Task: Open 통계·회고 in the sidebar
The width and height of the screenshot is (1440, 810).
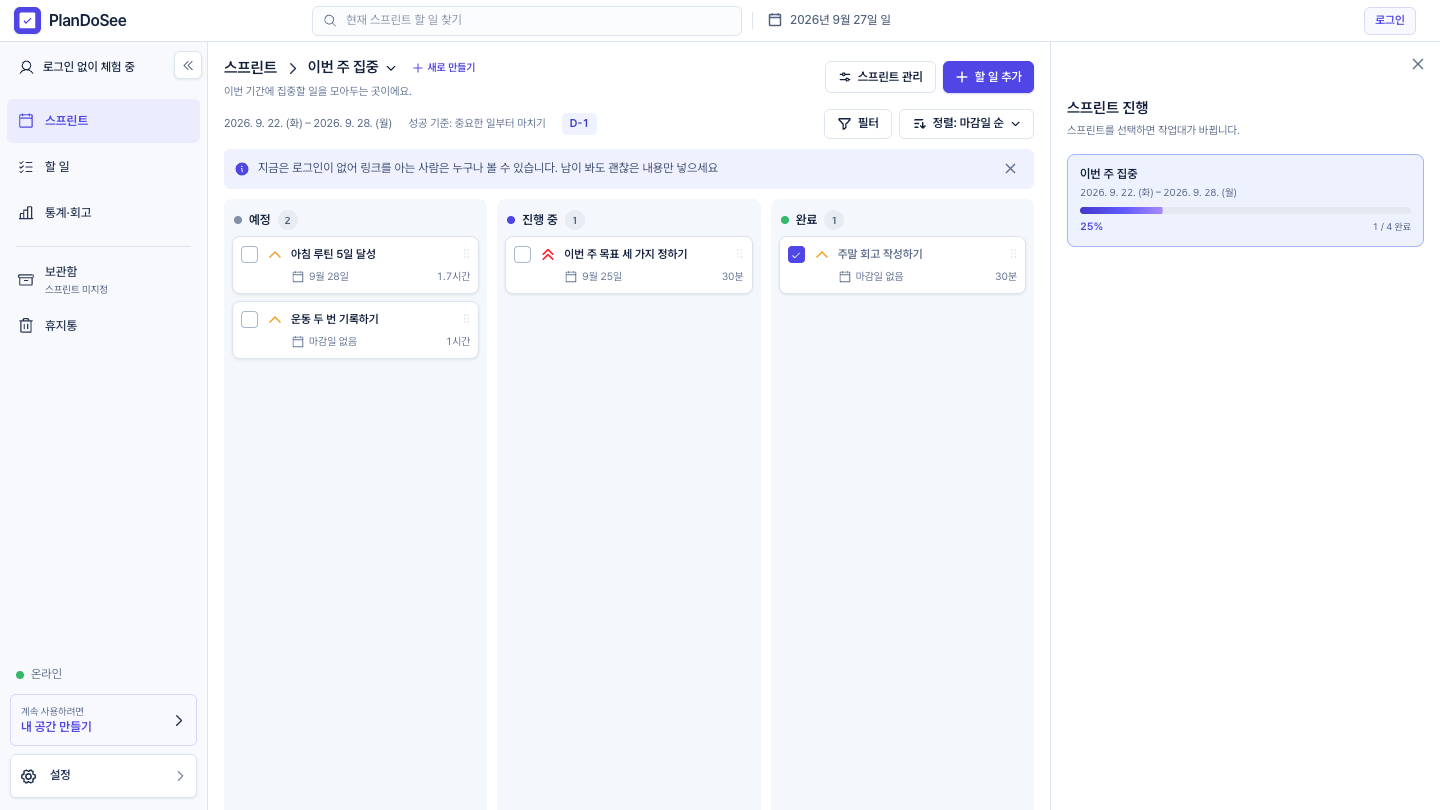Action: pyautogui.click(x=103, y=212)
